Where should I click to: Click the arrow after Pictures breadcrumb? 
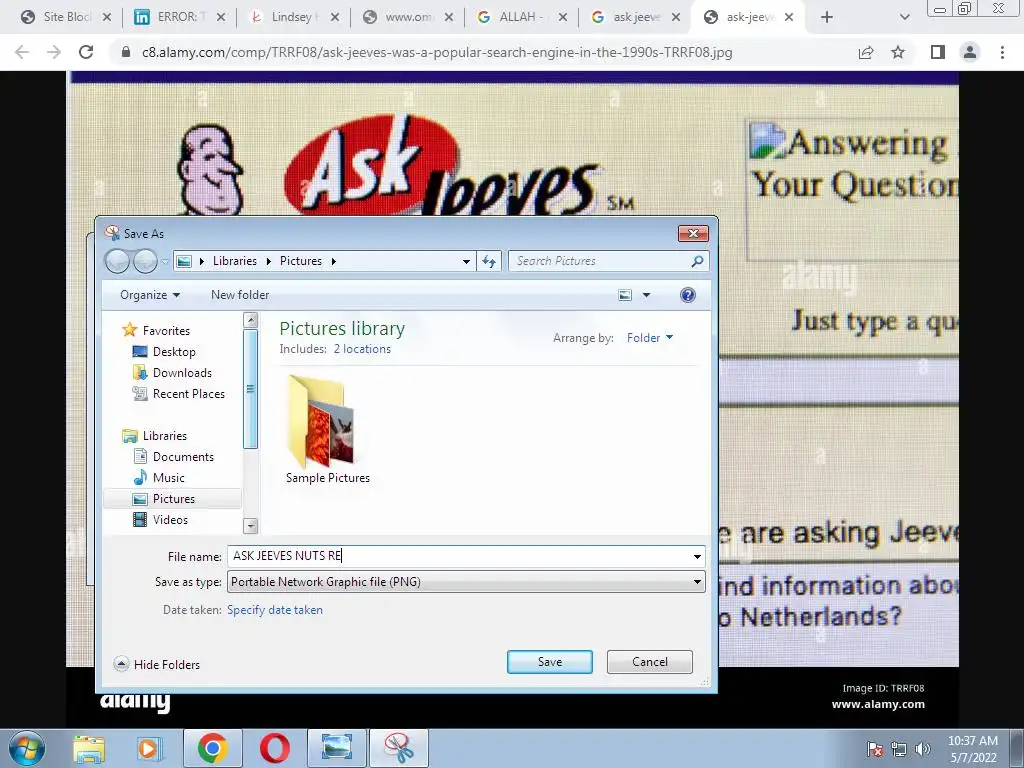[x=334, y=261]
